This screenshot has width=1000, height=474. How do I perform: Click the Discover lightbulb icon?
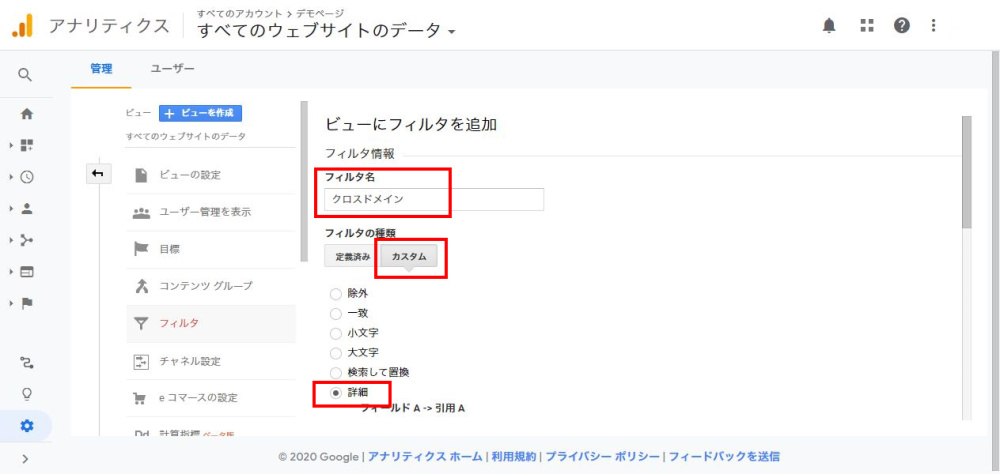(x=27, y=394)
